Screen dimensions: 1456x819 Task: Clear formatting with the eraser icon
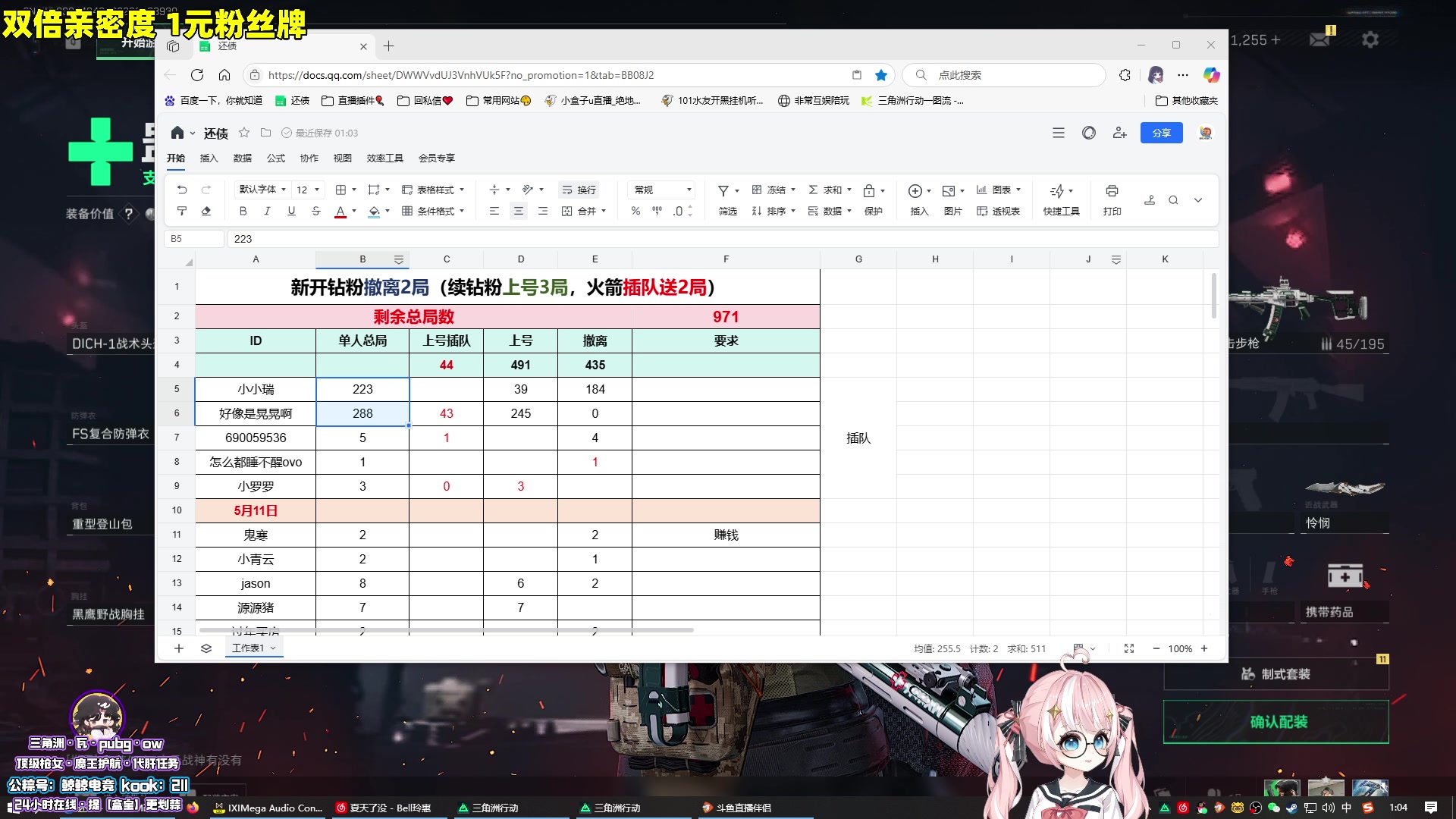click(x=206, y=211)
